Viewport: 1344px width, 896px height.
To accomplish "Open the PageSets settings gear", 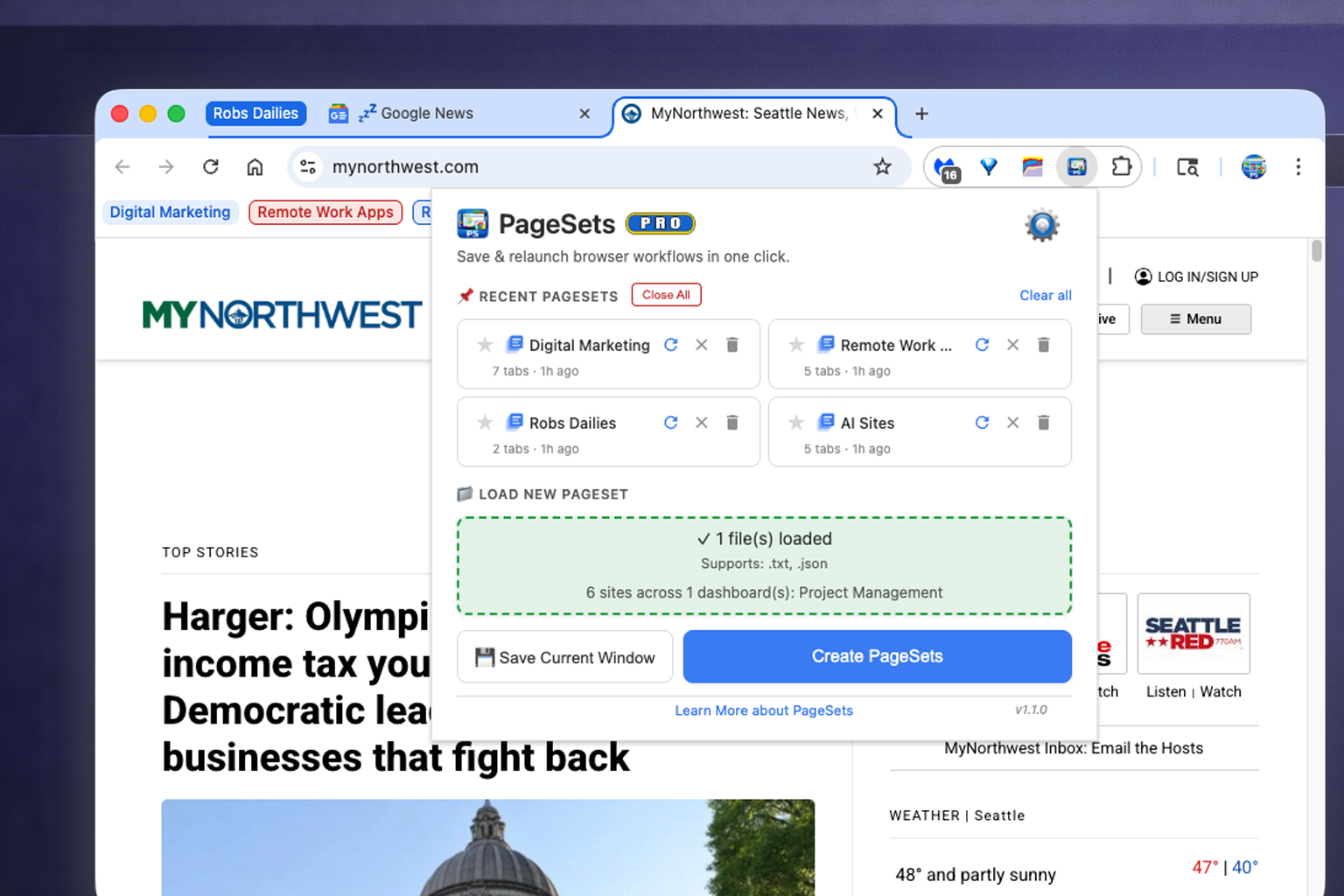I will (1042, 226).
